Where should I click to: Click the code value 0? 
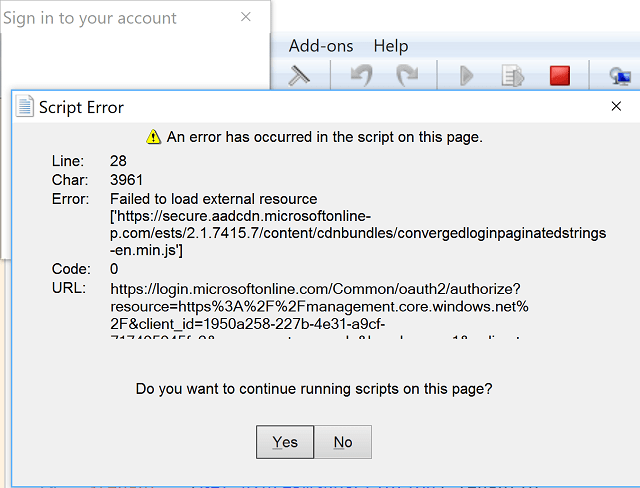[x=114, y=269]
